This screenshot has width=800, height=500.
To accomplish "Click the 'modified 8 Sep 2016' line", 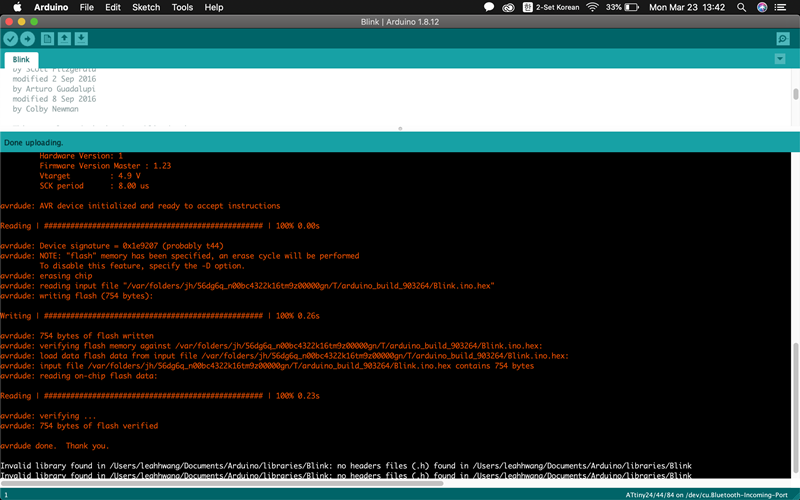I will tap(54, 98).
